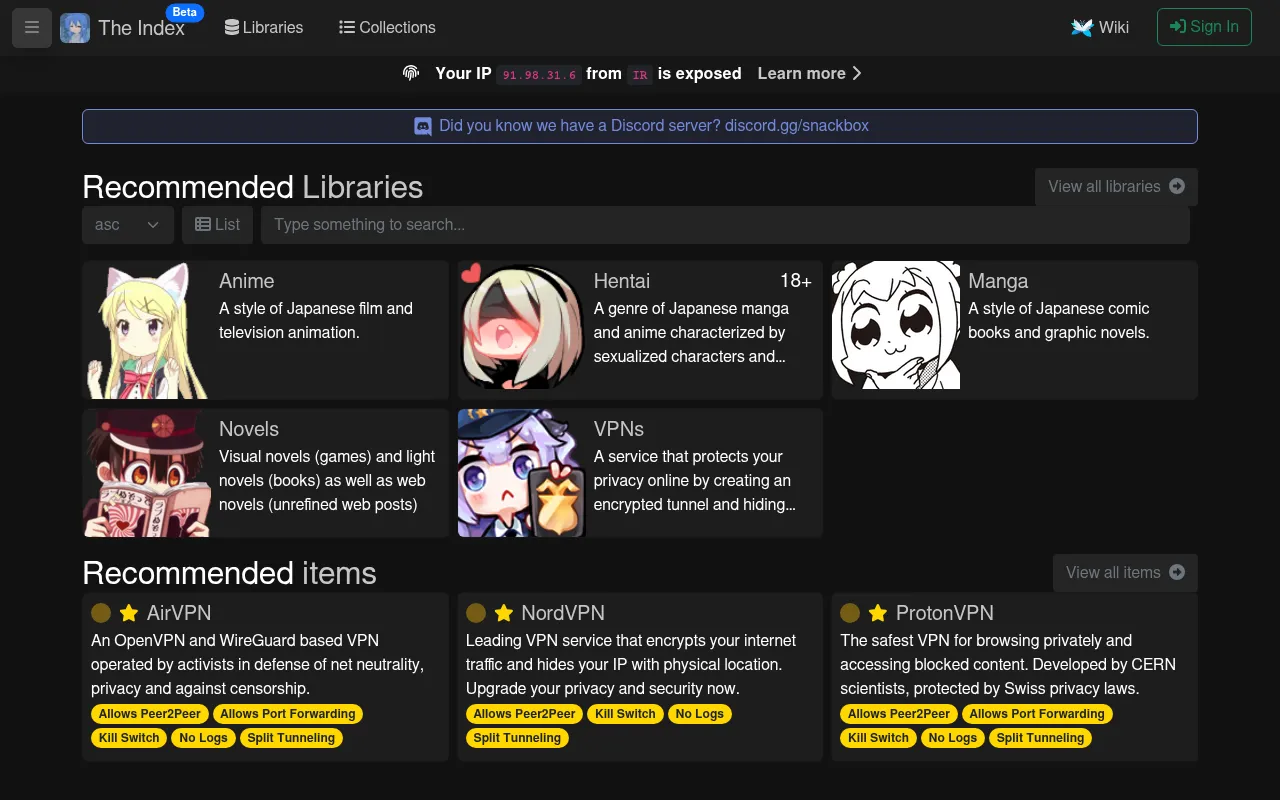Click the arrow icon in View all libraries
The width and height of the screenshot is (1280, 800).
[x=1177, y=186]
